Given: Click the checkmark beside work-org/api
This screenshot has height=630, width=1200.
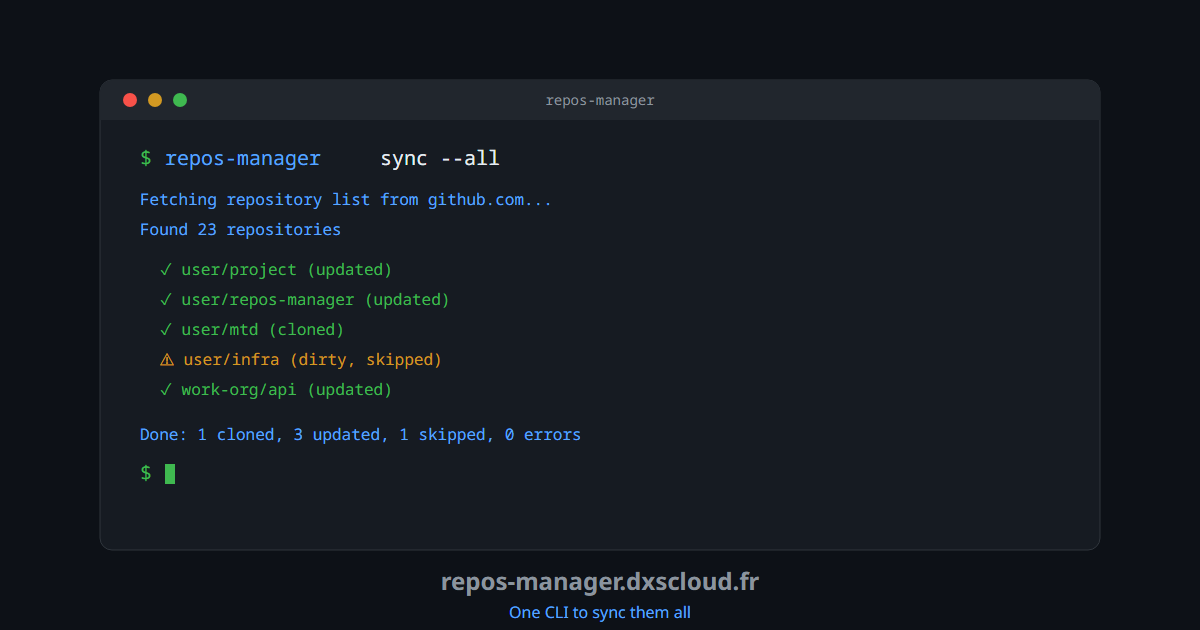Looking at the screenshot, I should pos(166,390).
